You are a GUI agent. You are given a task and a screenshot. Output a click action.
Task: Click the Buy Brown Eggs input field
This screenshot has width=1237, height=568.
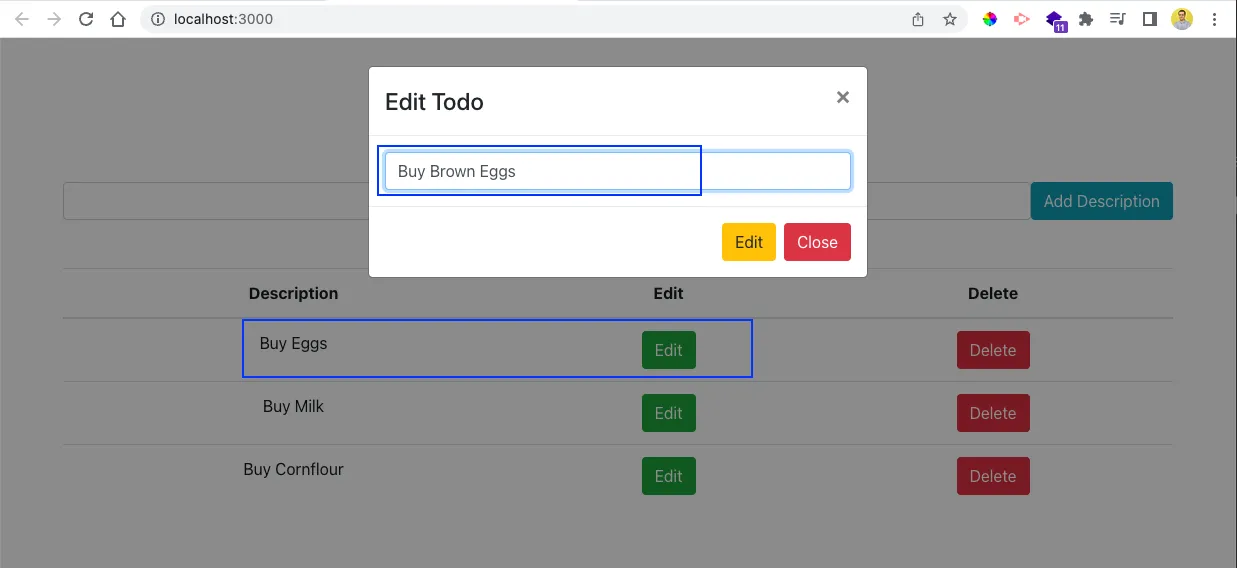point(618,171)
